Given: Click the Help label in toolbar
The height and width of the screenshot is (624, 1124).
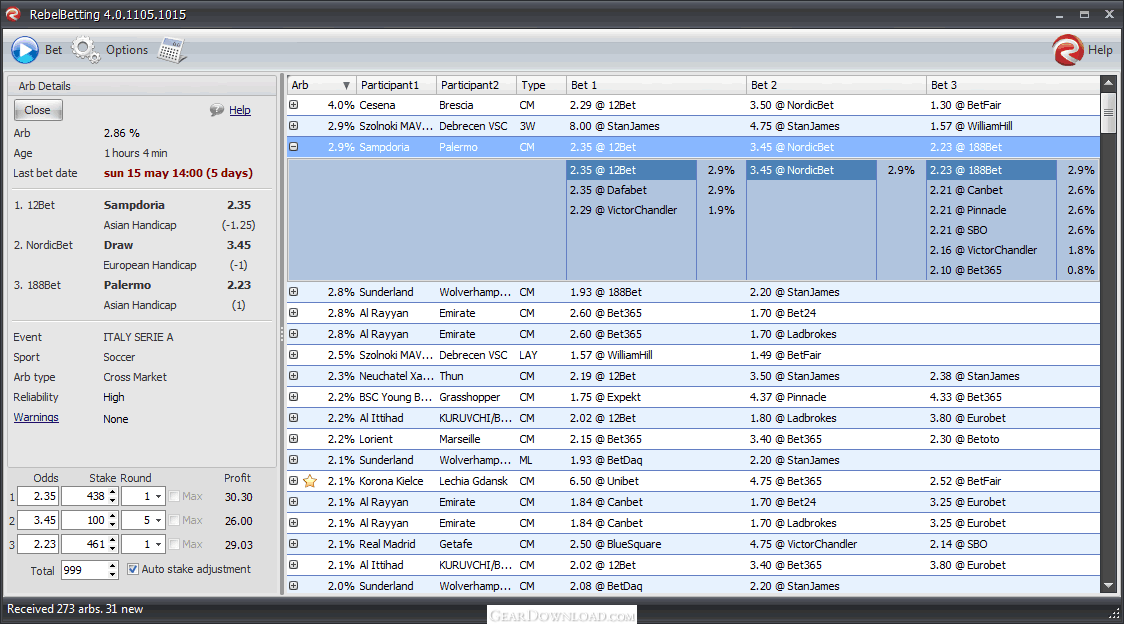Looking at the screenshot, I should pos(1100,50).
